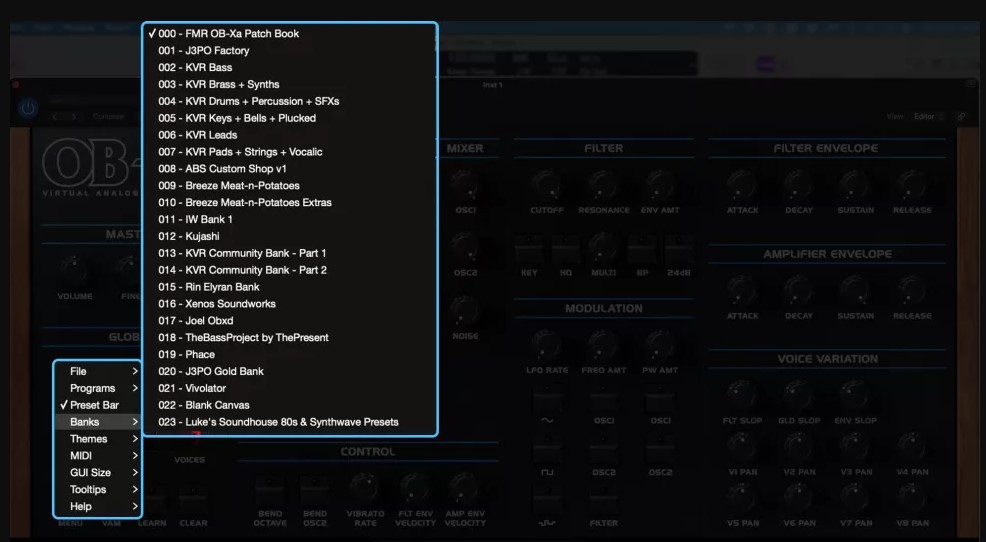Image resolution: width=986 pixels, height=542 pixels.
Task: Click the filter CUTOFF knob
Action: 546,184
